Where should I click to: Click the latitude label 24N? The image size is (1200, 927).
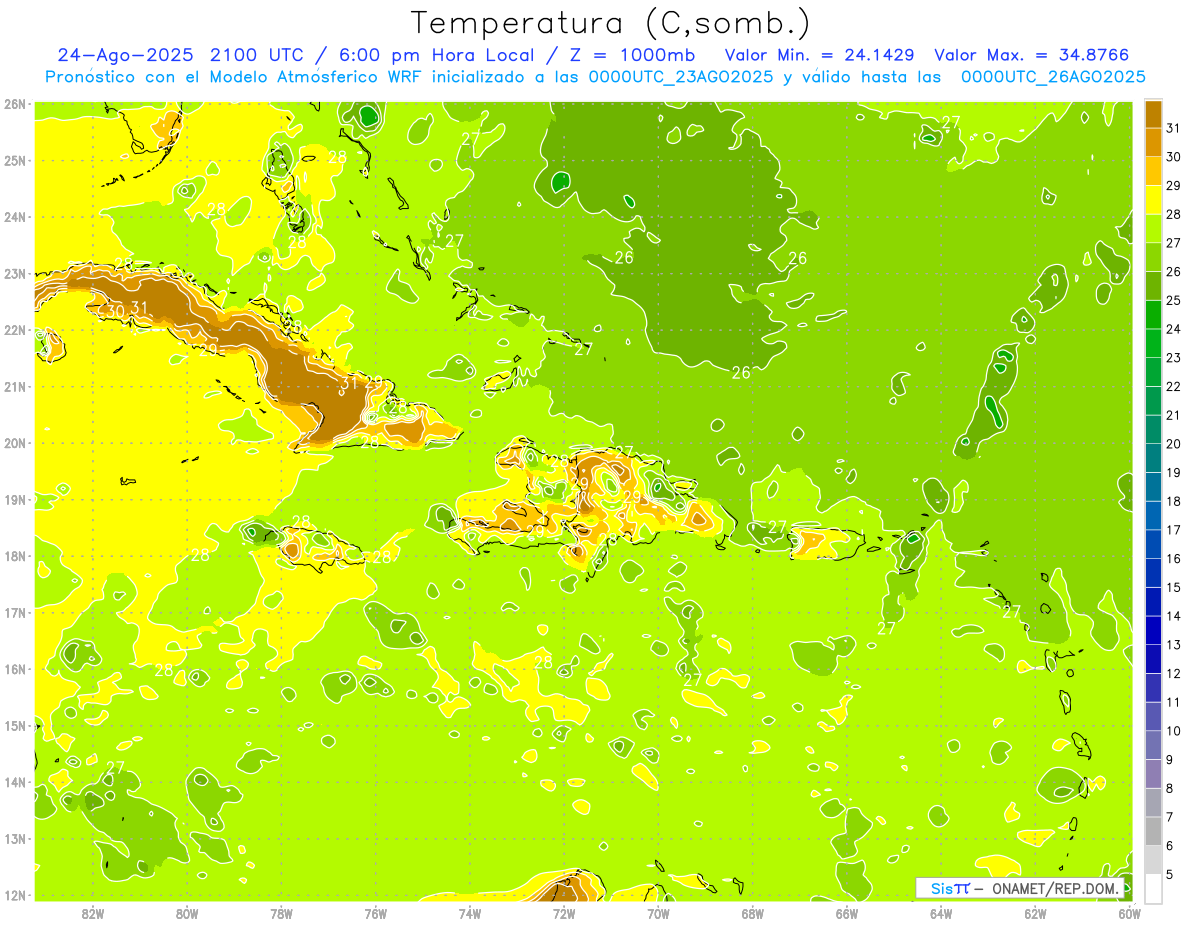[15, 217]
